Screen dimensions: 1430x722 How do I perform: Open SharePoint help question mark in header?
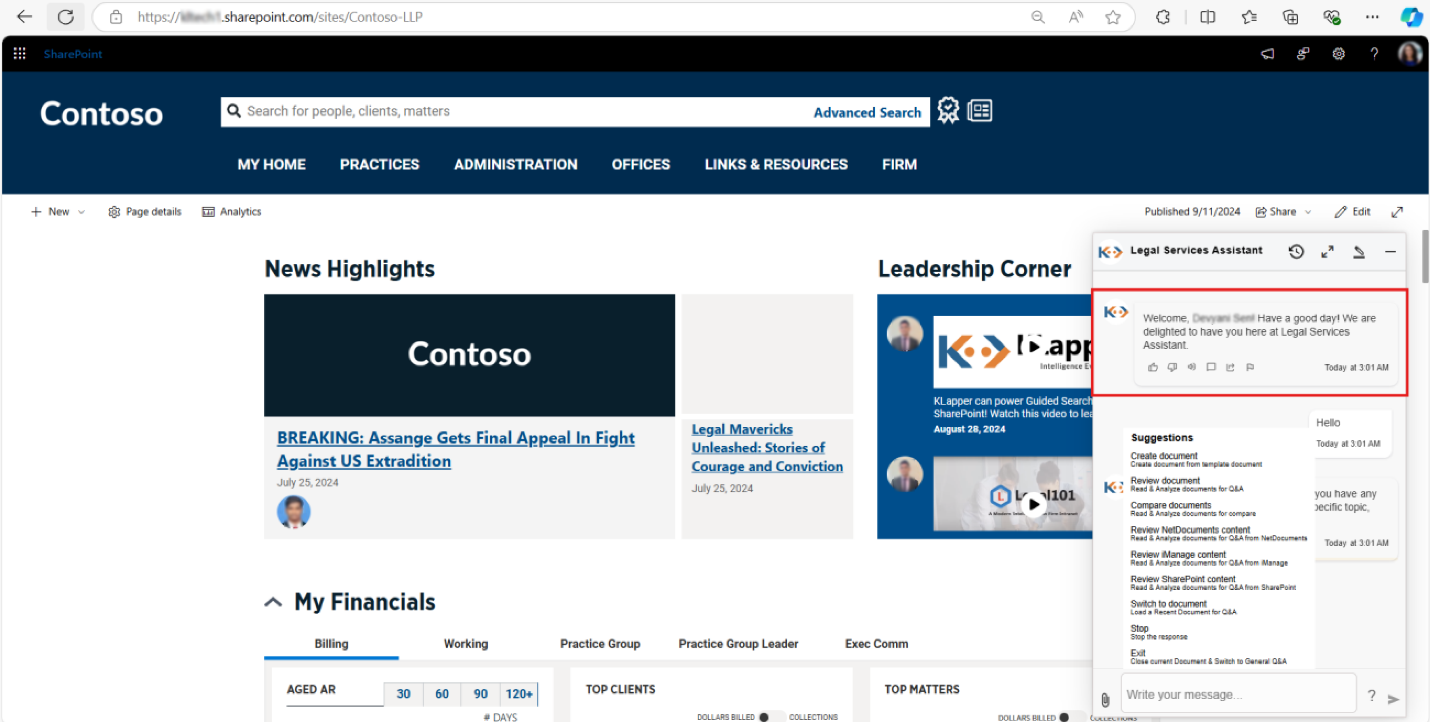pyautogui.click(x=1374, y=54)
